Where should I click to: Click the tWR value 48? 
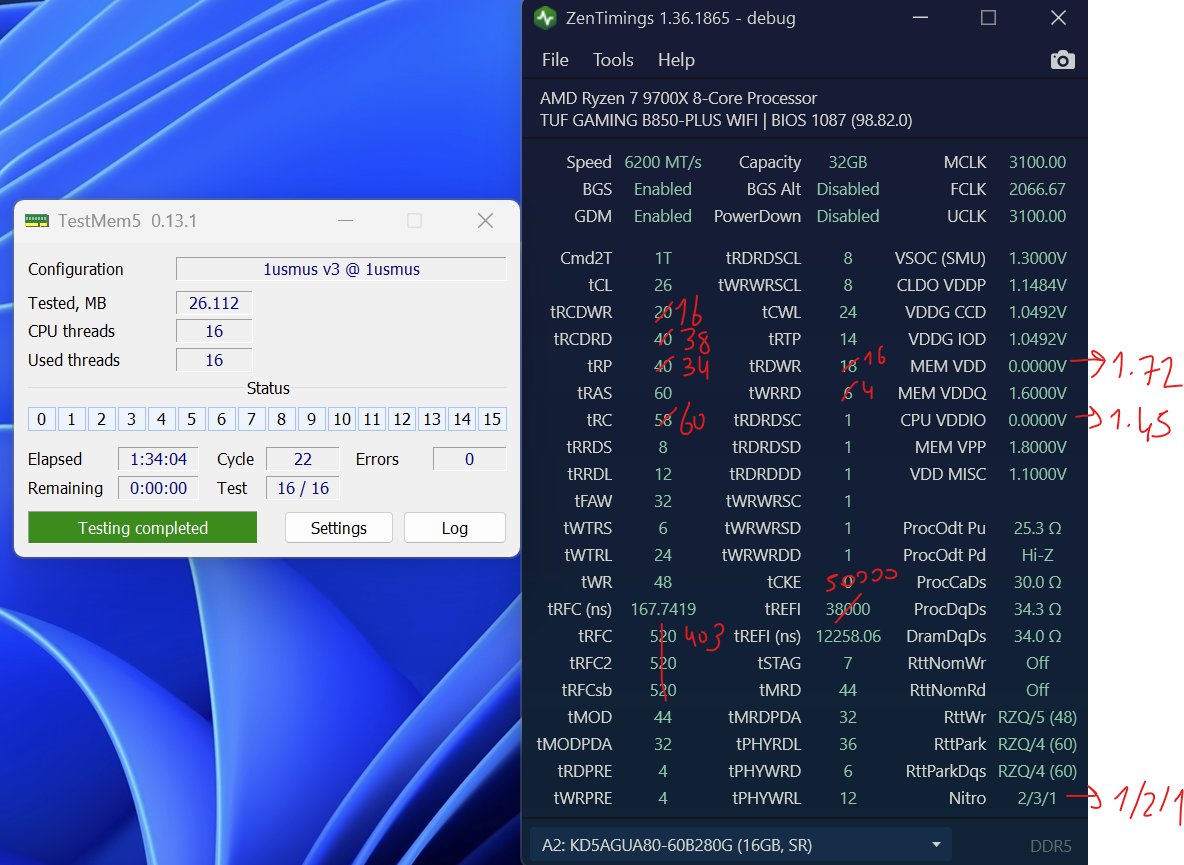tap(663, 582)
